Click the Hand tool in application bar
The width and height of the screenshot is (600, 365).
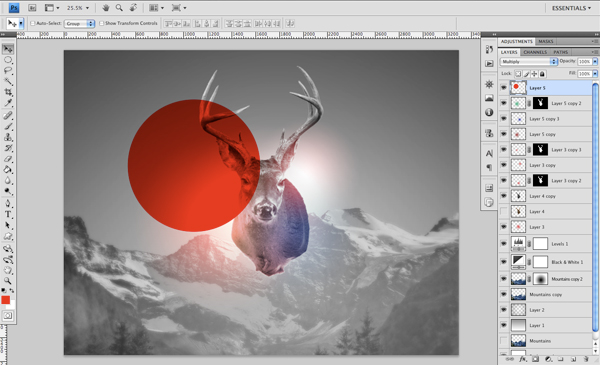[106, 8]
